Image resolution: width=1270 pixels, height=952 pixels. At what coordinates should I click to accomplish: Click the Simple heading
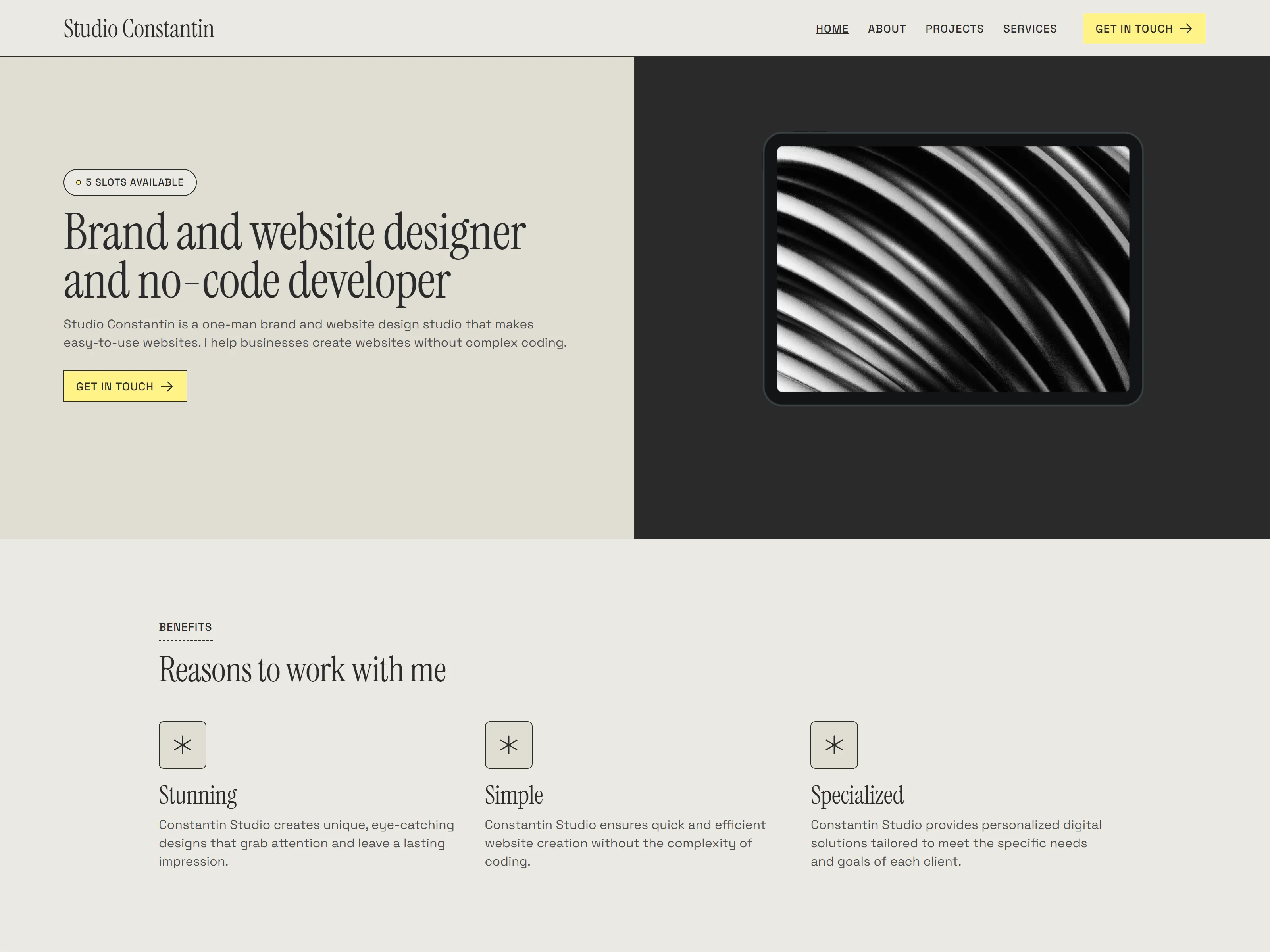(513, 795)
